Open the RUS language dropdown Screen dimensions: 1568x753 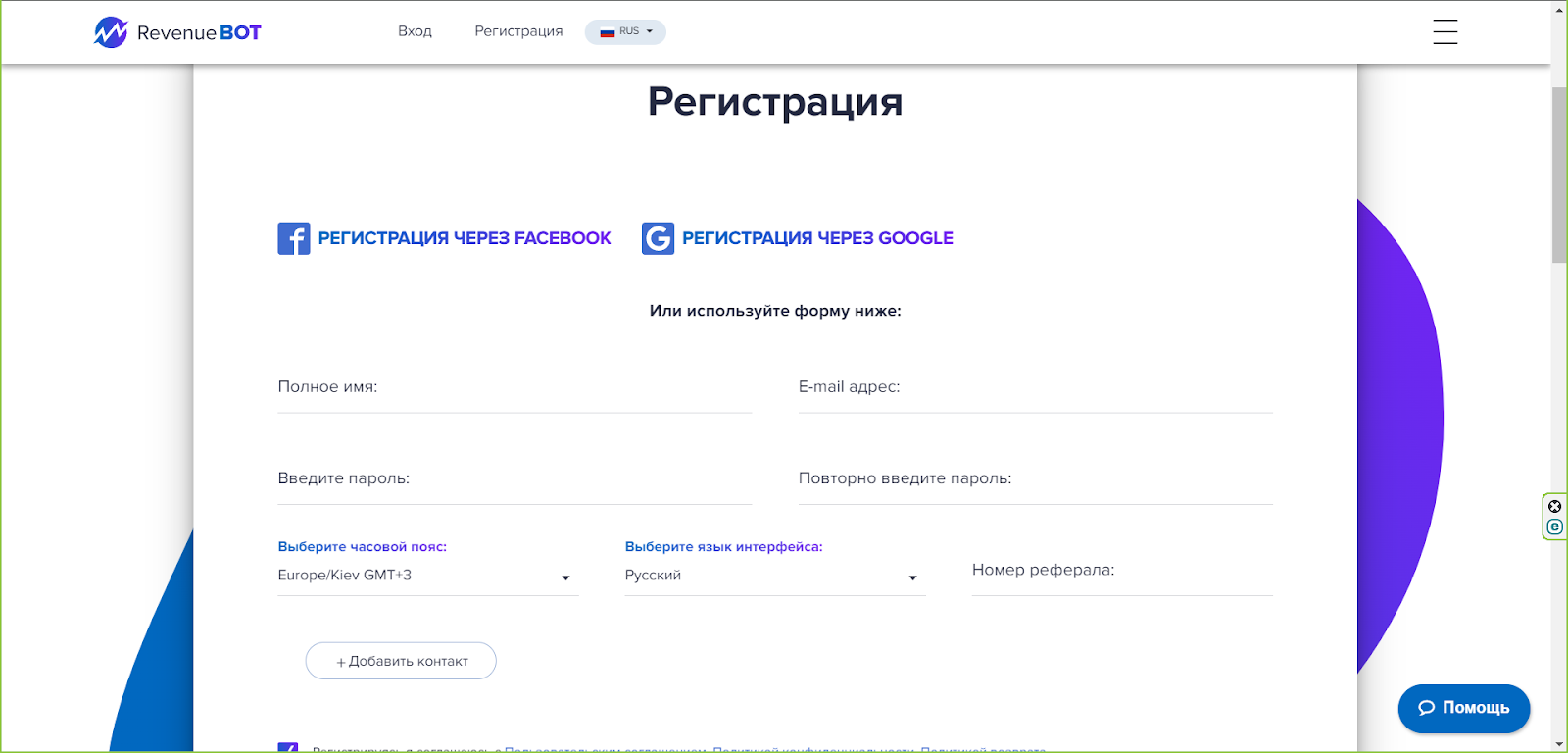(x=626, y=32)
